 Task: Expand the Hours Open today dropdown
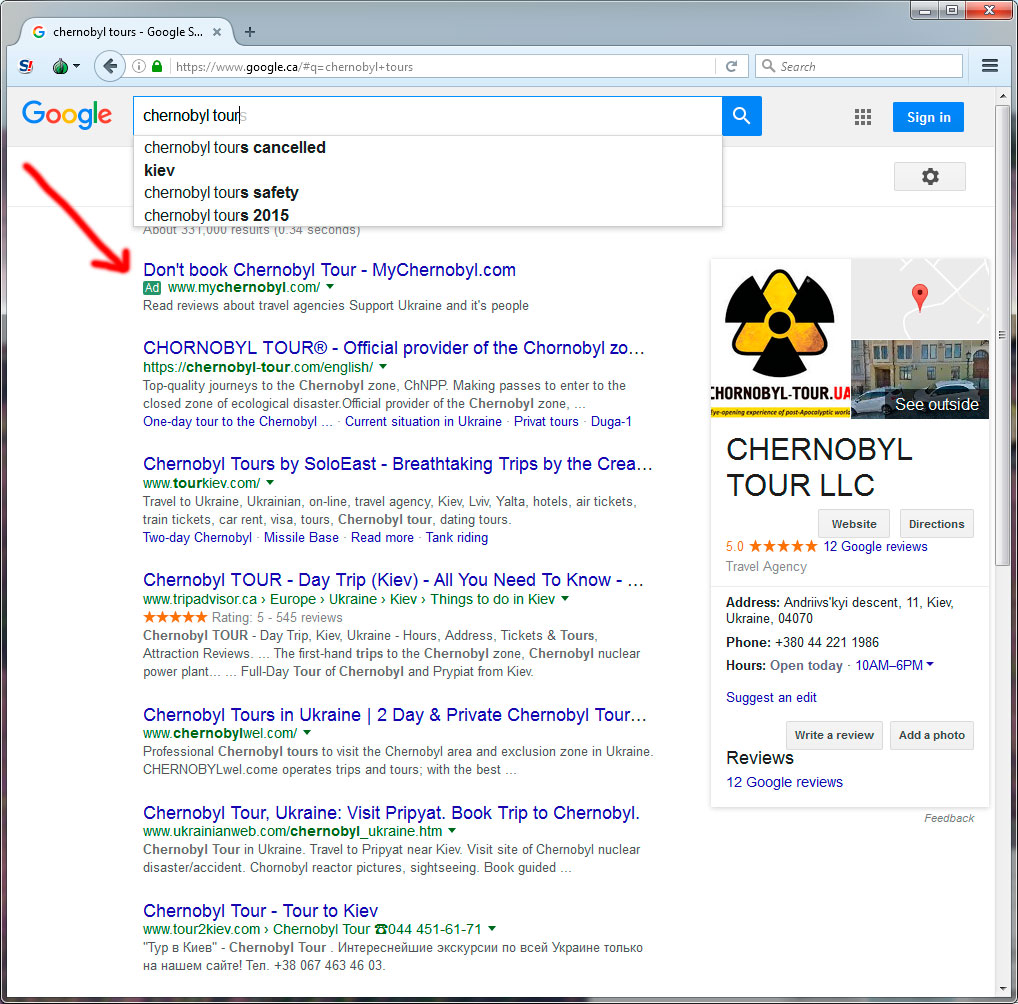click(930, 665)
